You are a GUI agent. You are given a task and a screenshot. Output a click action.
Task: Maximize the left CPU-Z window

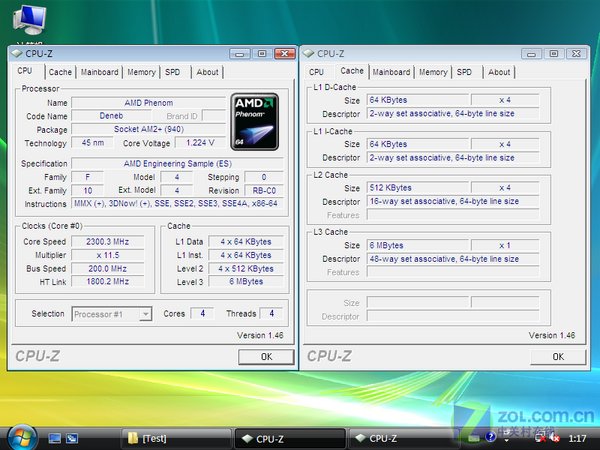(262, 54)
